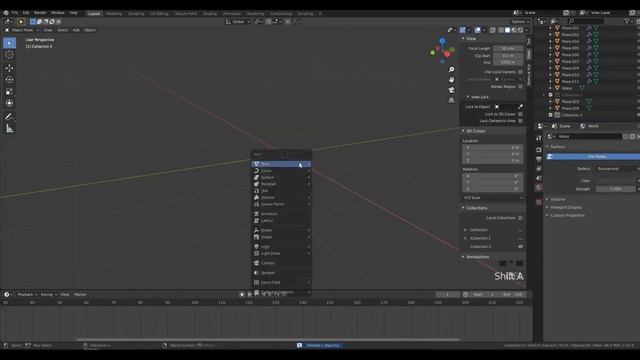Click the Focal Length field
Screen dimensions: 640x360
click(x=508, y=48)
